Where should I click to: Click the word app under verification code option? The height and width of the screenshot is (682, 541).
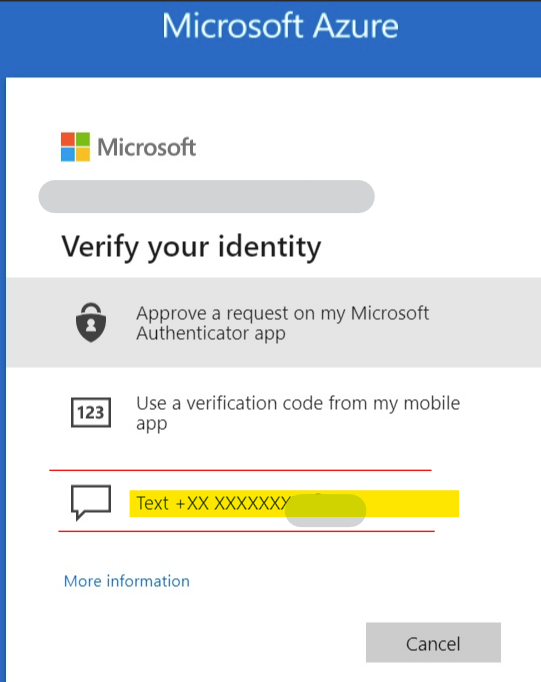click(x=151, y=424)
